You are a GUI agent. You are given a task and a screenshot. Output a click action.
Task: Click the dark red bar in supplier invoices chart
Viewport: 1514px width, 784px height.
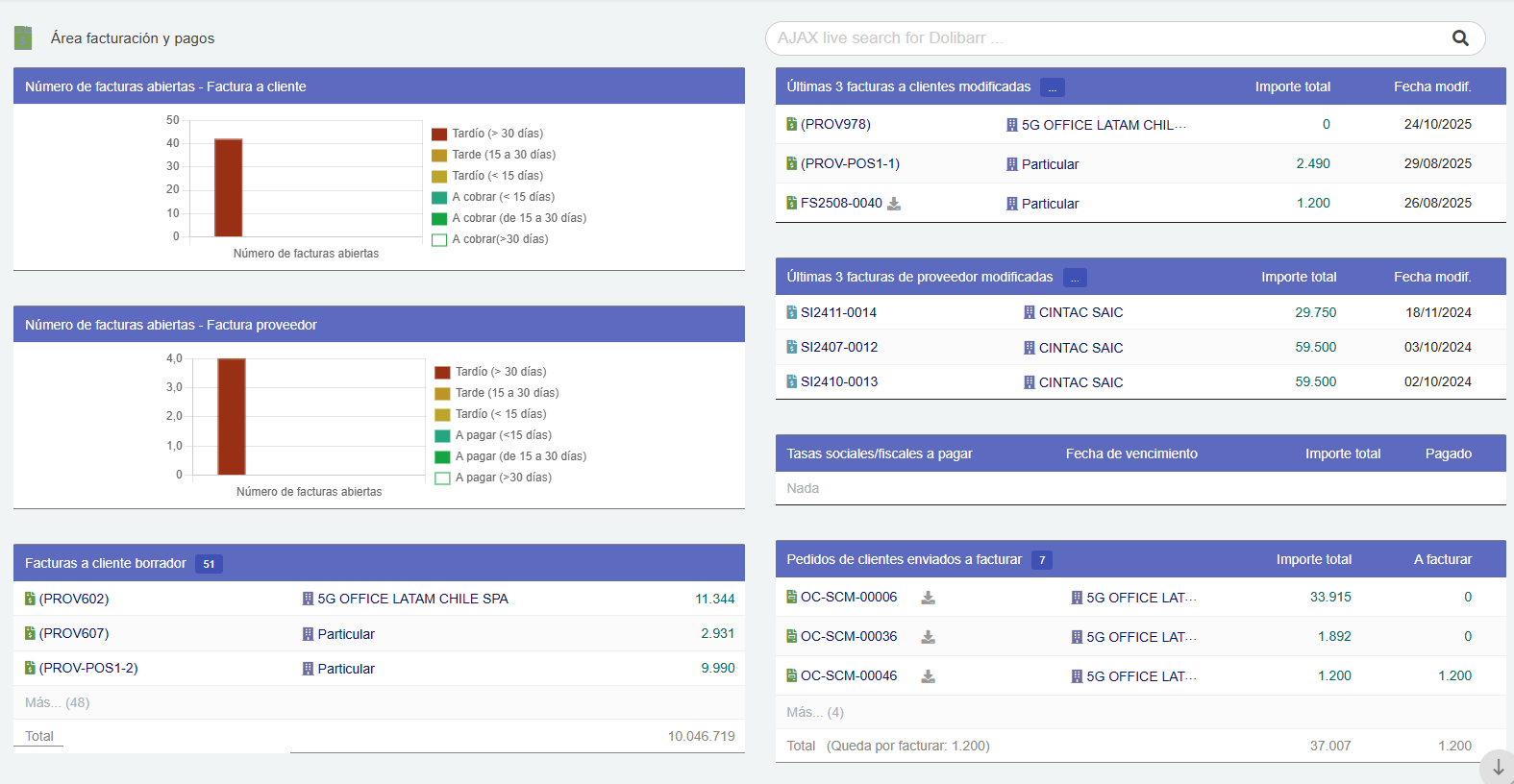pyautogui.click(x=232, y=416)
